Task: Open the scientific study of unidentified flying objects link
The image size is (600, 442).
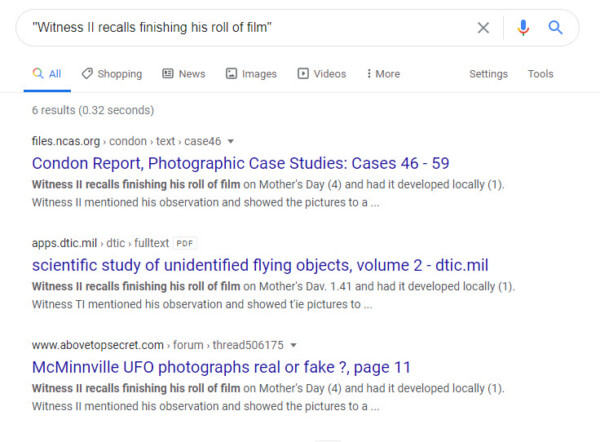Action: [260, 265]
